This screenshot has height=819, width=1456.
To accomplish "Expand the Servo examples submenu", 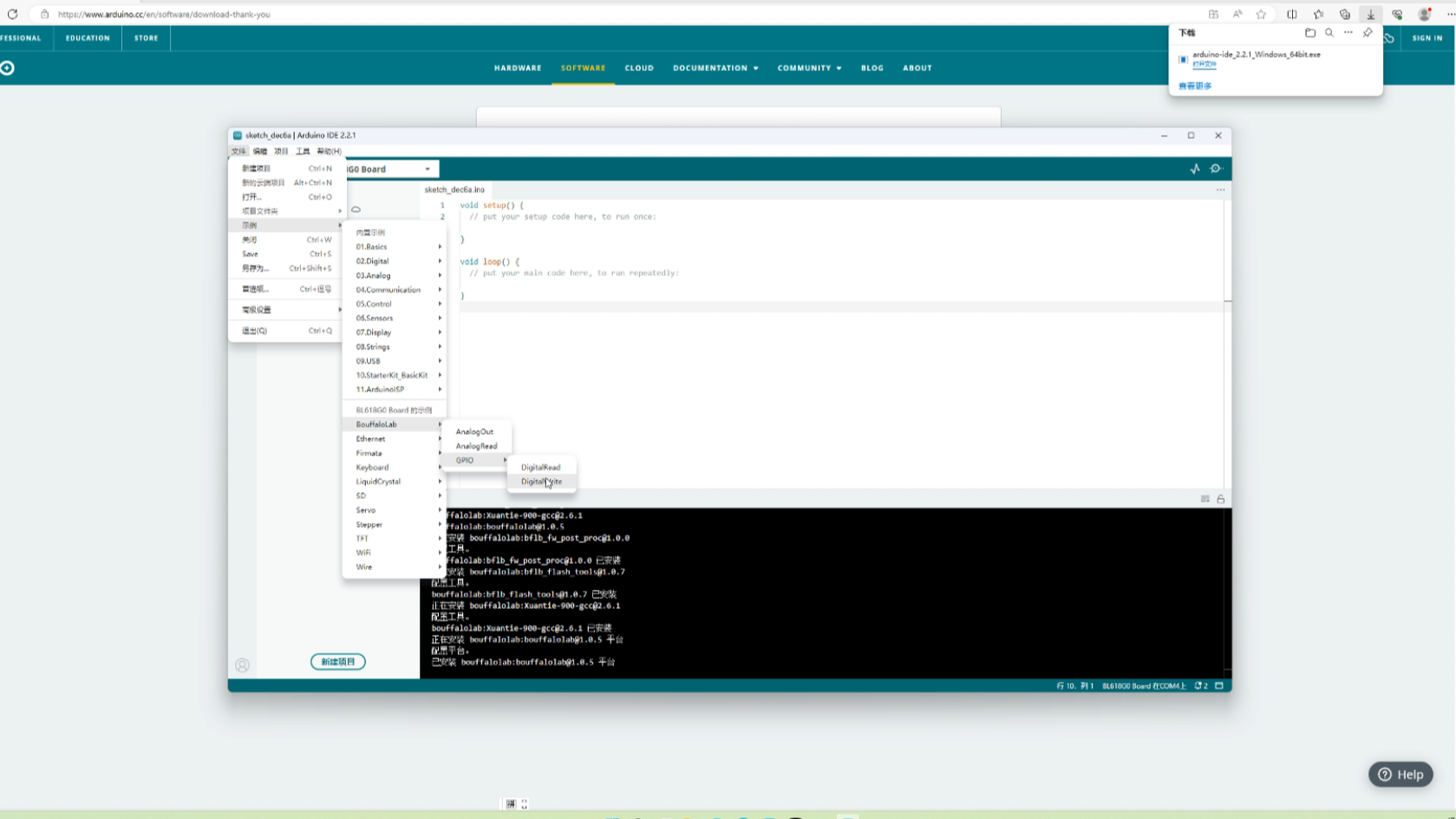I will [395, 510].
